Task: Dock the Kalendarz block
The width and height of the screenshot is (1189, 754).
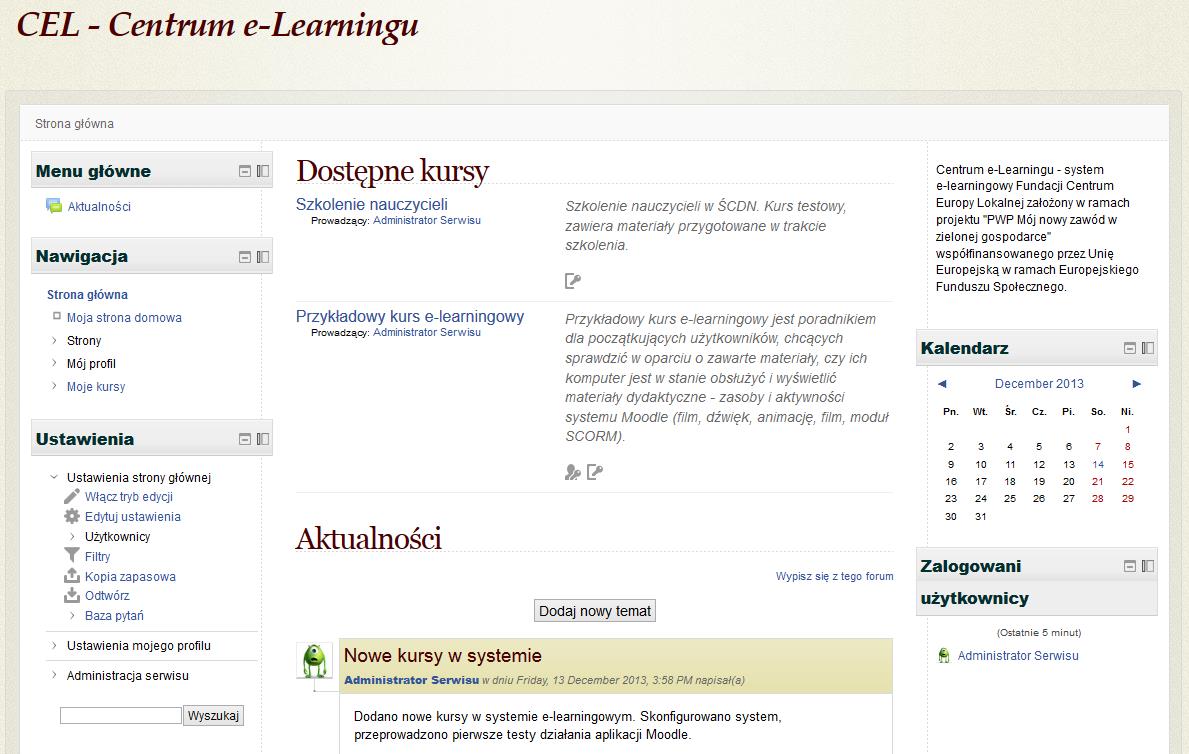Action: click(1147, 348)
